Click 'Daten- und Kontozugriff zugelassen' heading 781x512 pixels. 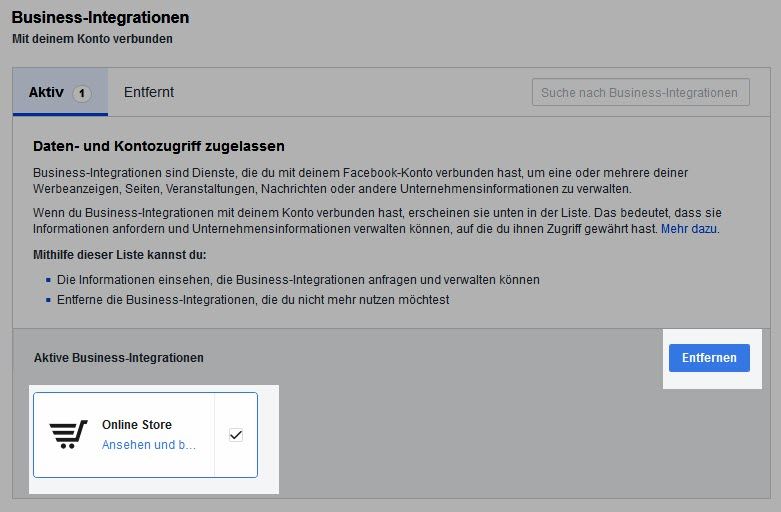click(x=159, y=147)
